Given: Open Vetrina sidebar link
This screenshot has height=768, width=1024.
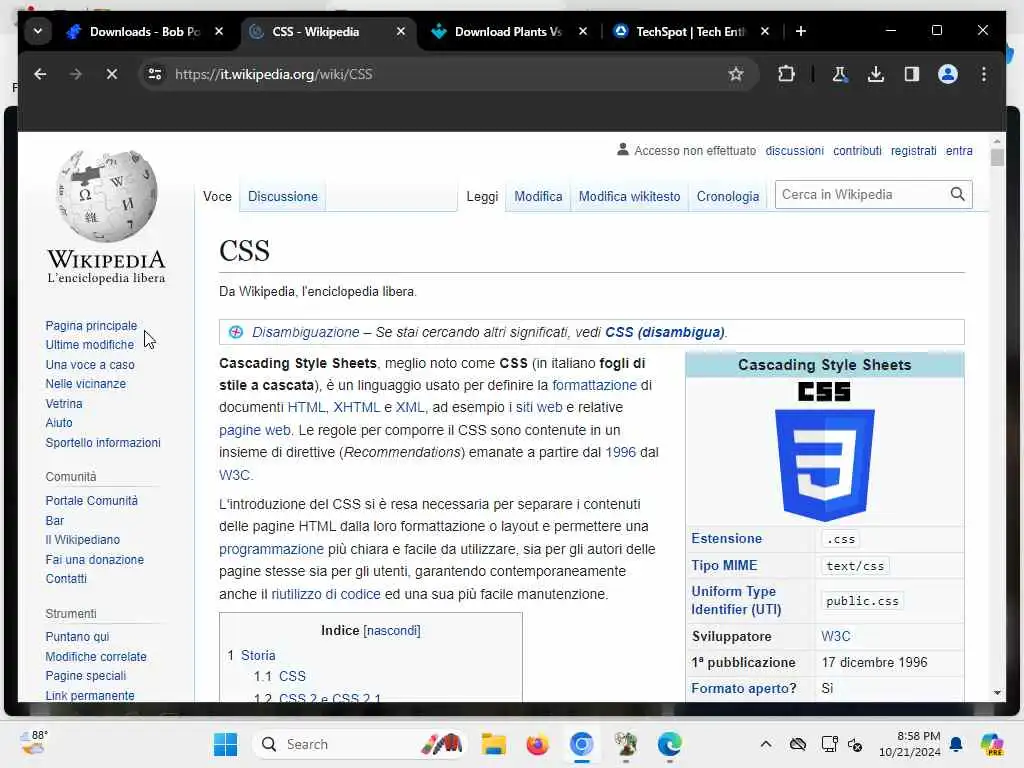Looking at the screenshot, I should tap(64, 404).
